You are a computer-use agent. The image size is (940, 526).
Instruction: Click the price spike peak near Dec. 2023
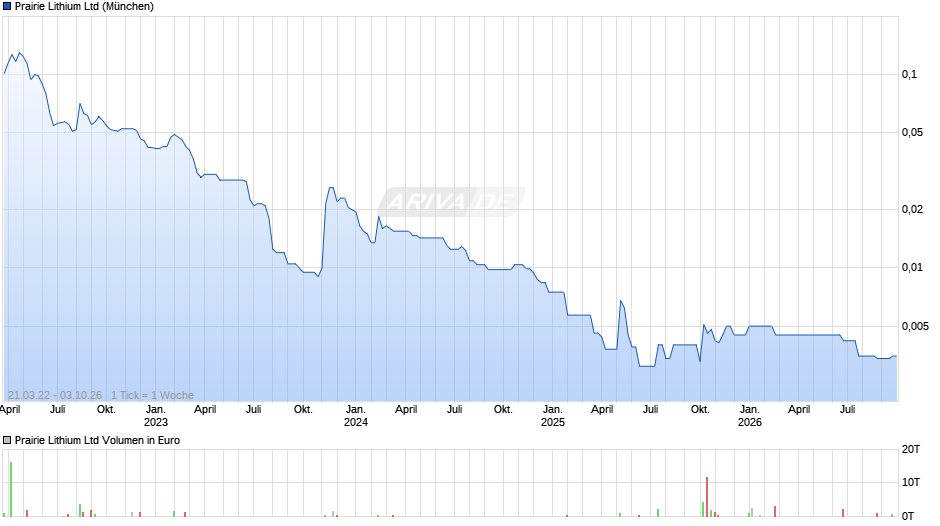[330, 188]
